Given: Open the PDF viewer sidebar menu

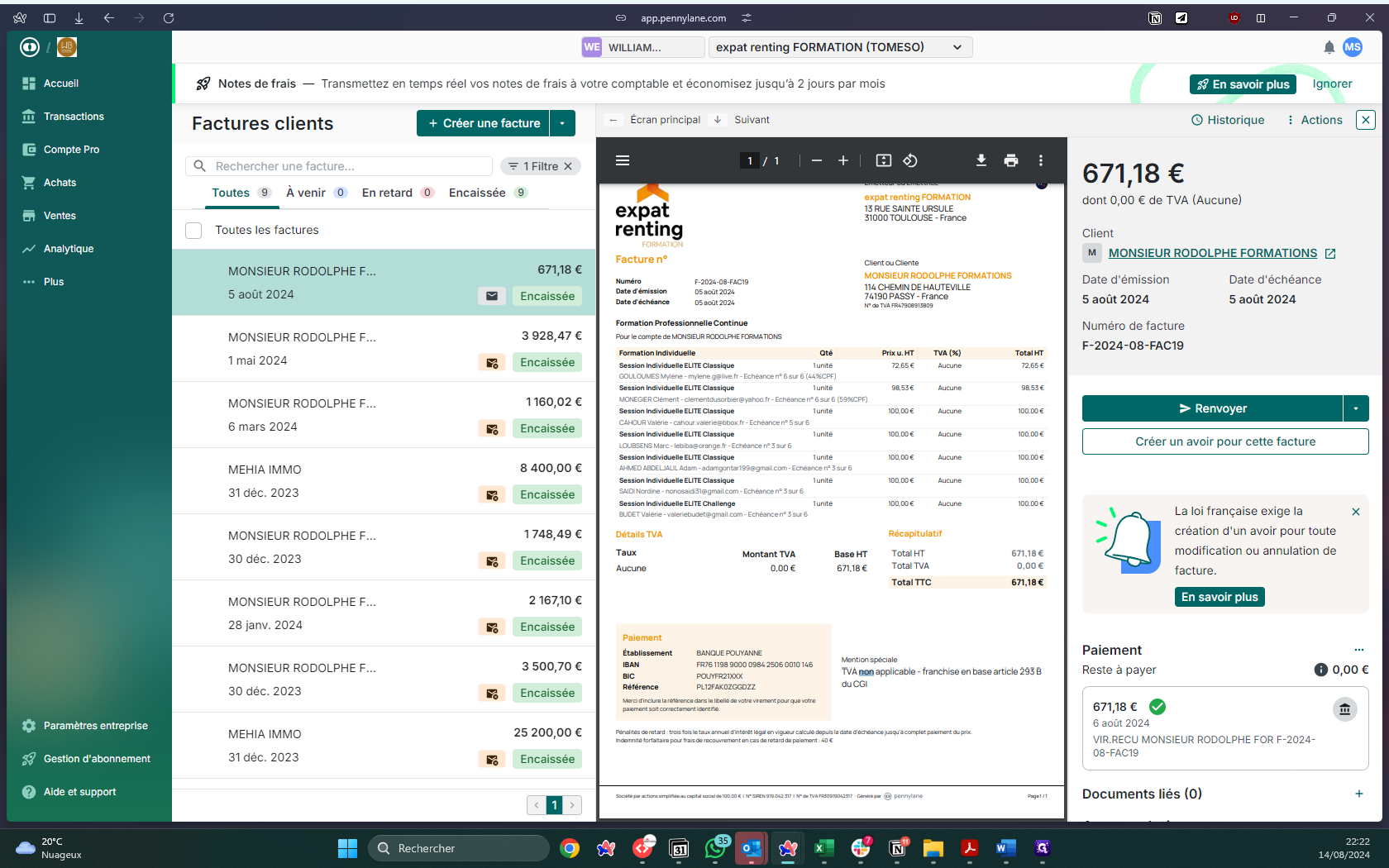Looking at the screenshot, I should click(623, 160).
